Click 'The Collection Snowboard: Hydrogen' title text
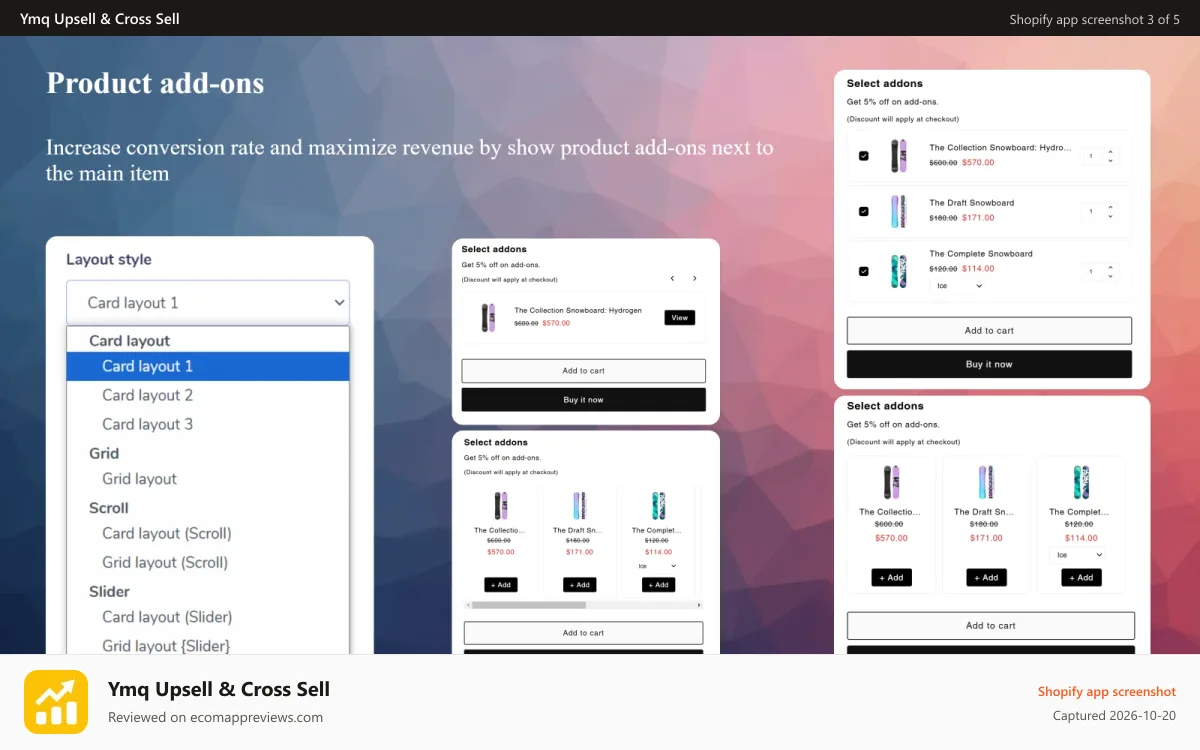 578,311
